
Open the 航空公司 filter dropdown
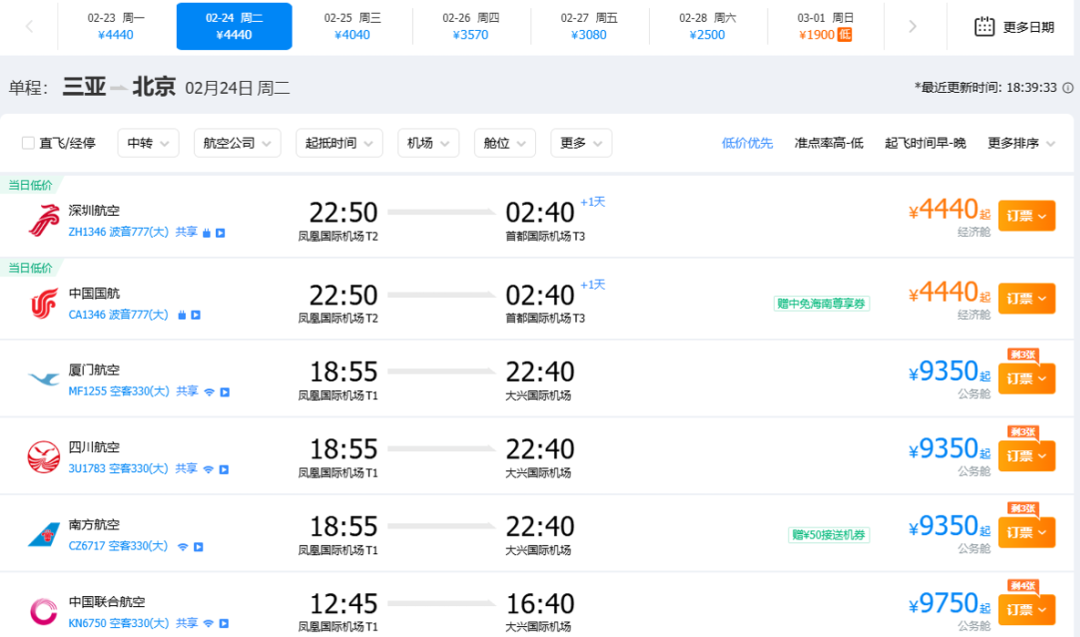click(237, 143)
